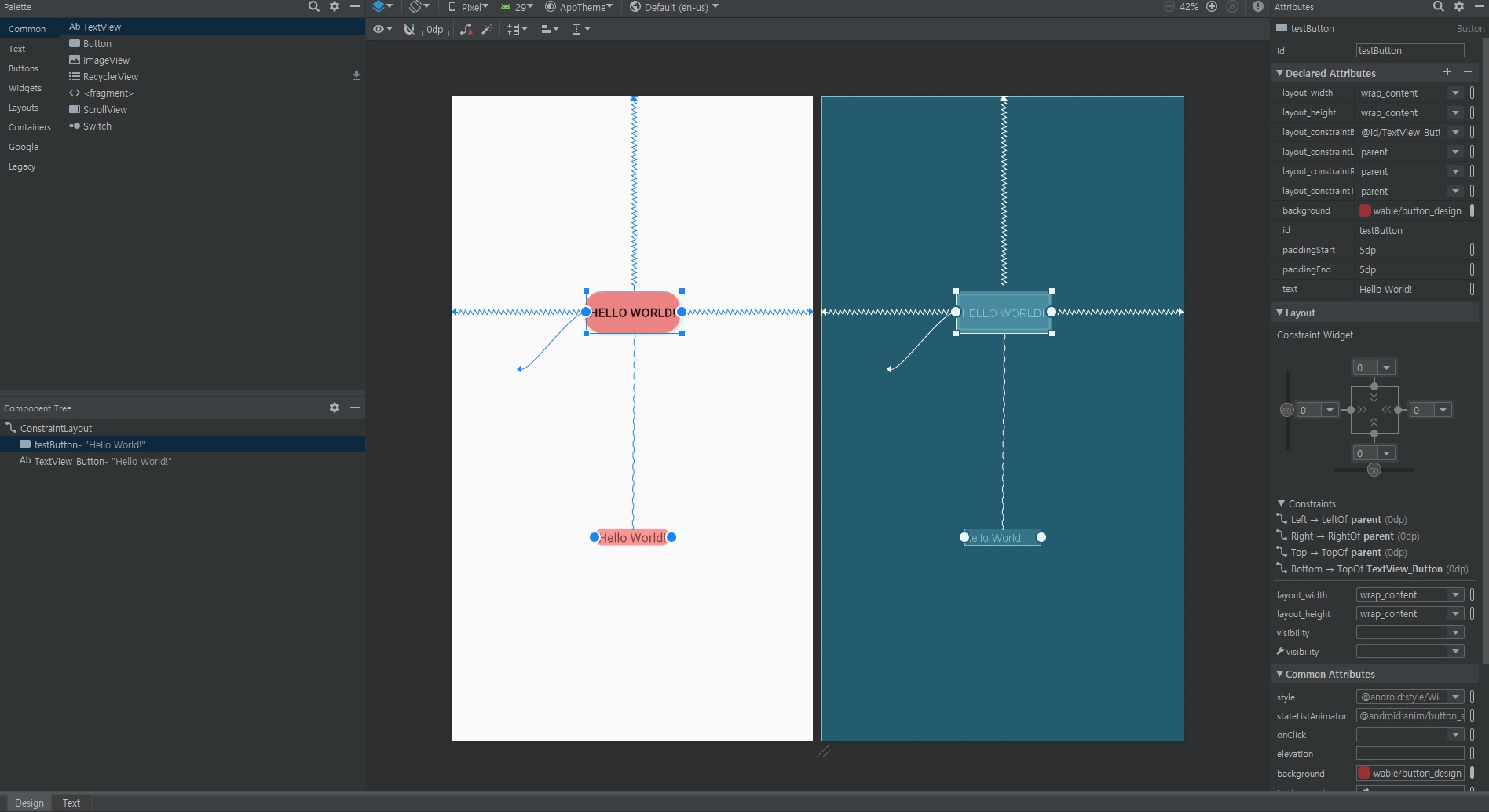The width and height of the screenshot is (1489, 812).
Task: Select the Widgets palette category
Action: pyautogui.click(x=28, y=88)
